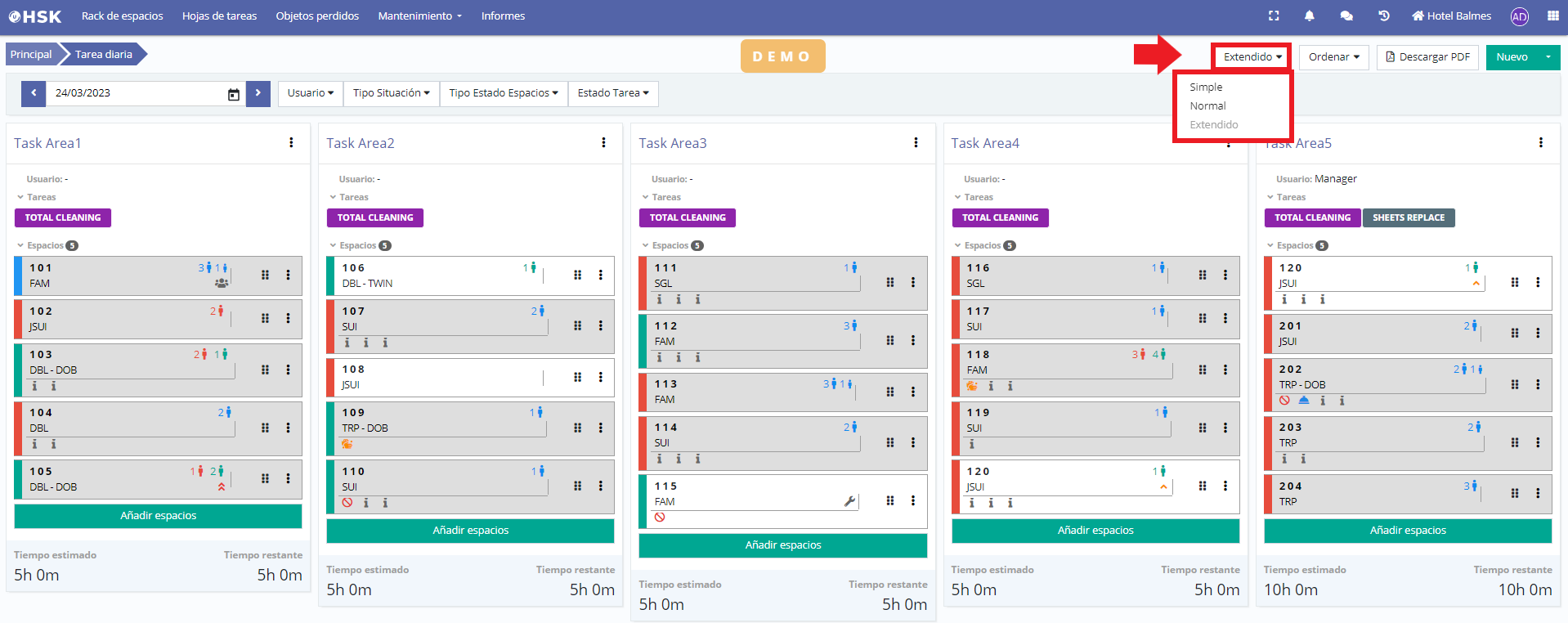
Task: Click Añadir espacios in Task Area3
Action: coord(782,545)
